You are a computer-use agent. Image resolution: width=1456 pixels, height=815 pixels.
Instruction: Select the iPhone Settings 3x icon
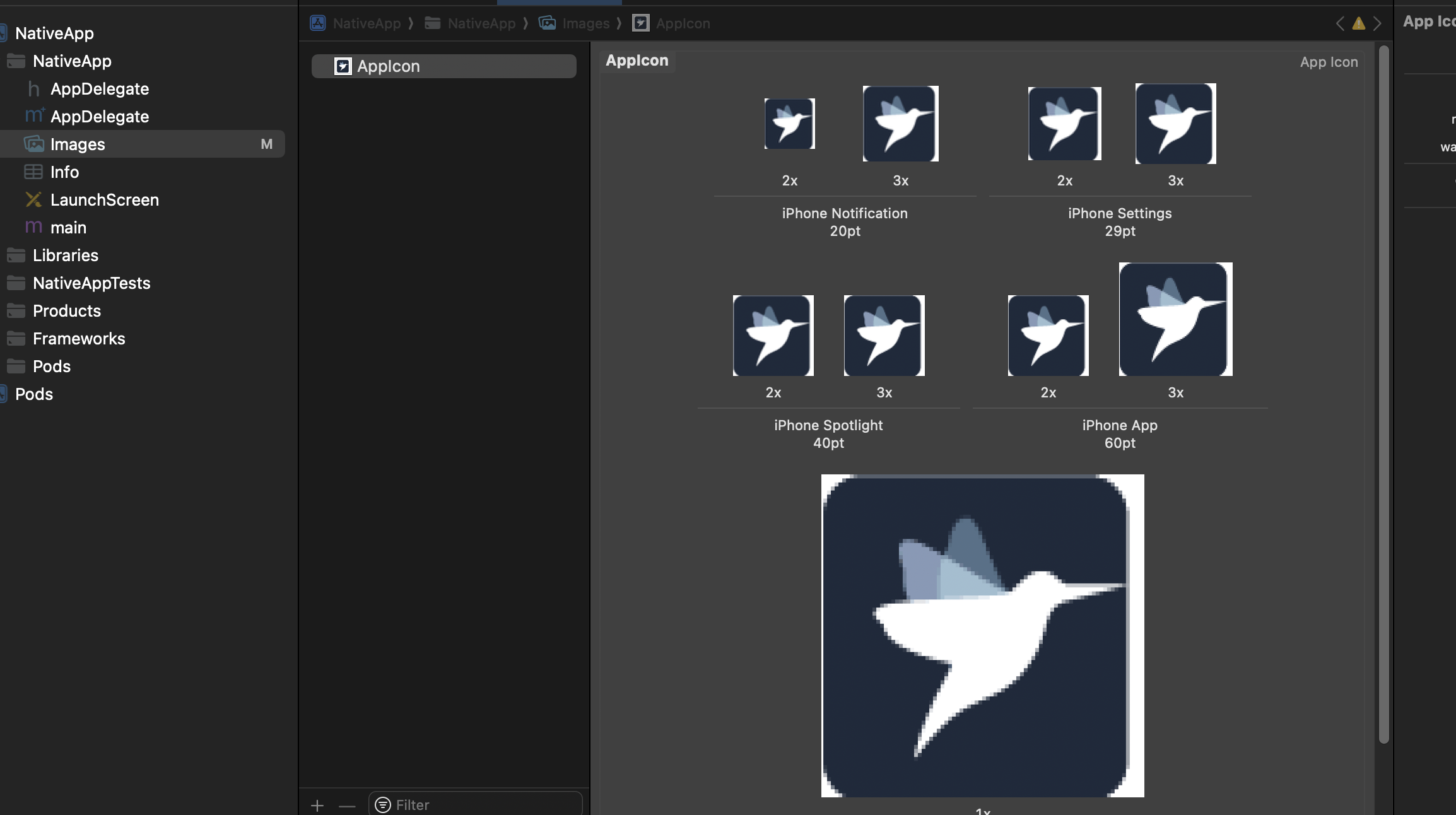tap(1176, 124)
